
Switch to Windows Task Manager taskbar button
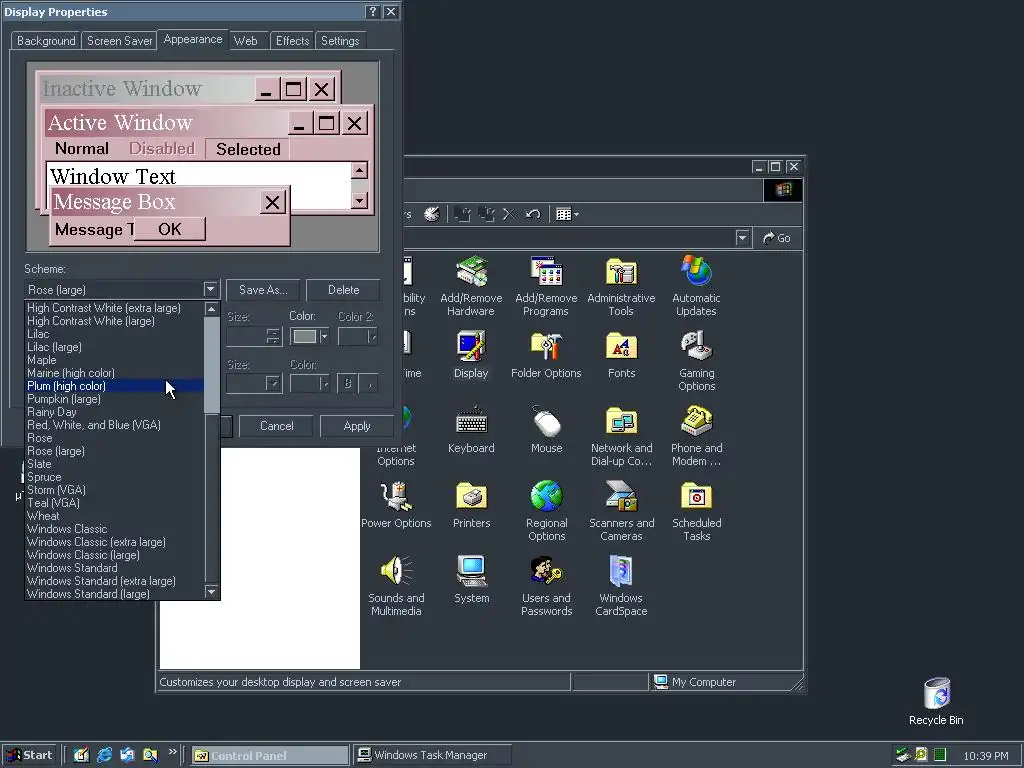433,755
